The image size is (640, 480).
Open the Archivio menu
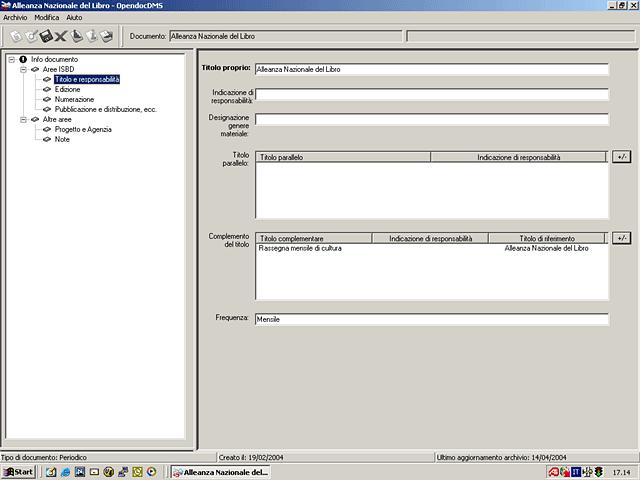[x=15, y=18]
